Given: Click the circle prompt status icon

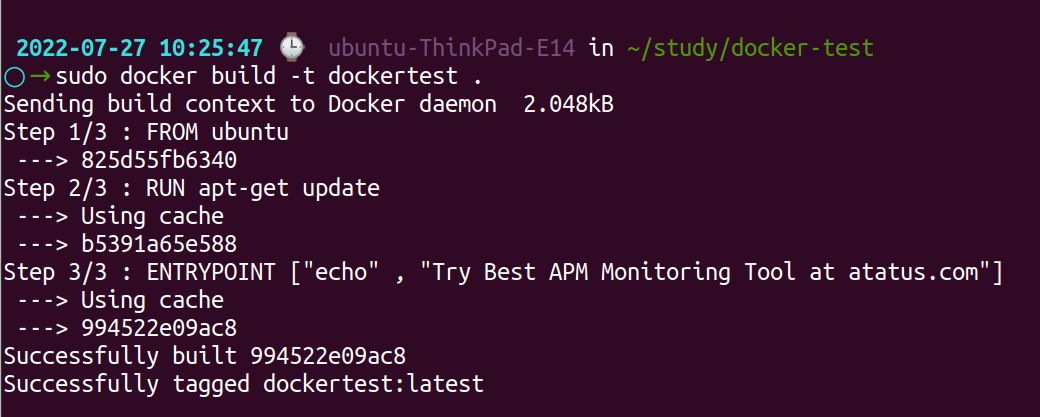Looking at the screenshot, I should coord(13,76).
